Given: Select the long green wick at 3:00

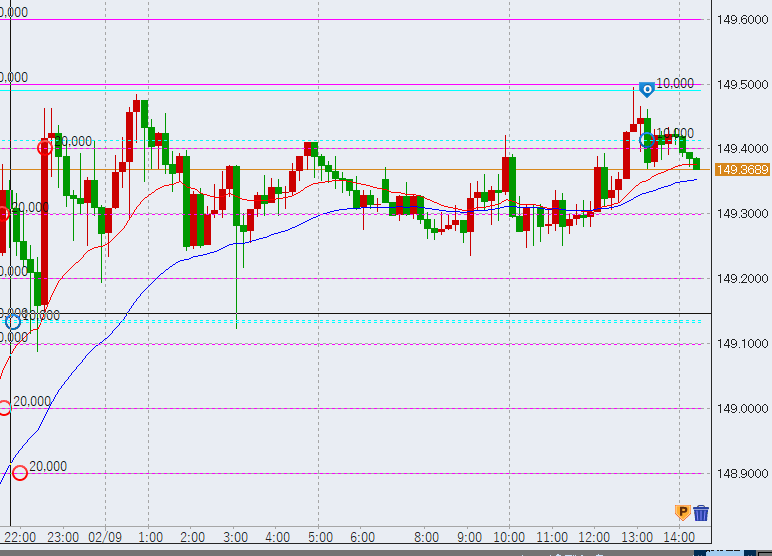Looking at the screenshot, I should tap(236, 297).
